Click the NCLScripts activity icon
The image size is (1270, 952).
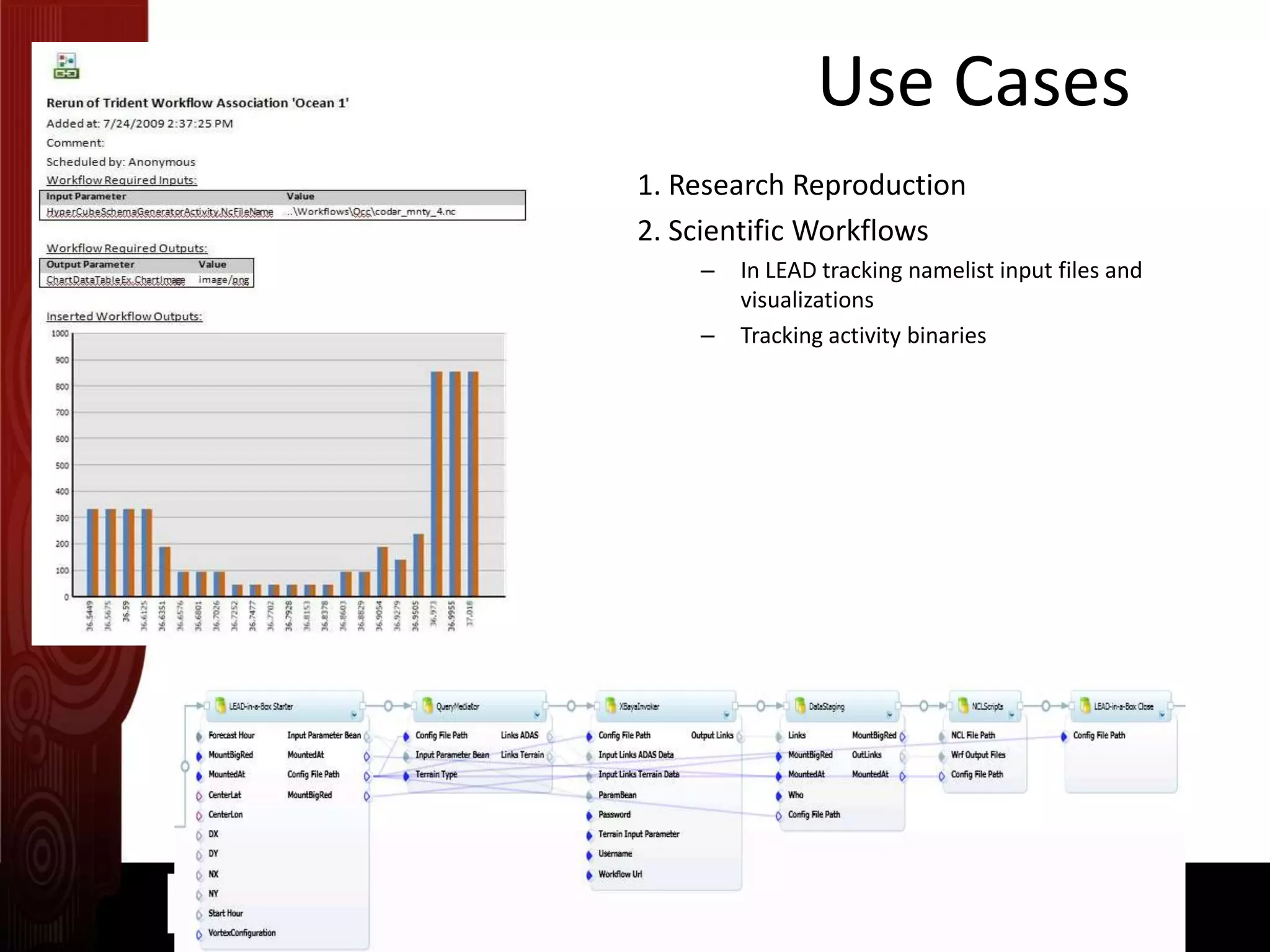coord(963,705)
